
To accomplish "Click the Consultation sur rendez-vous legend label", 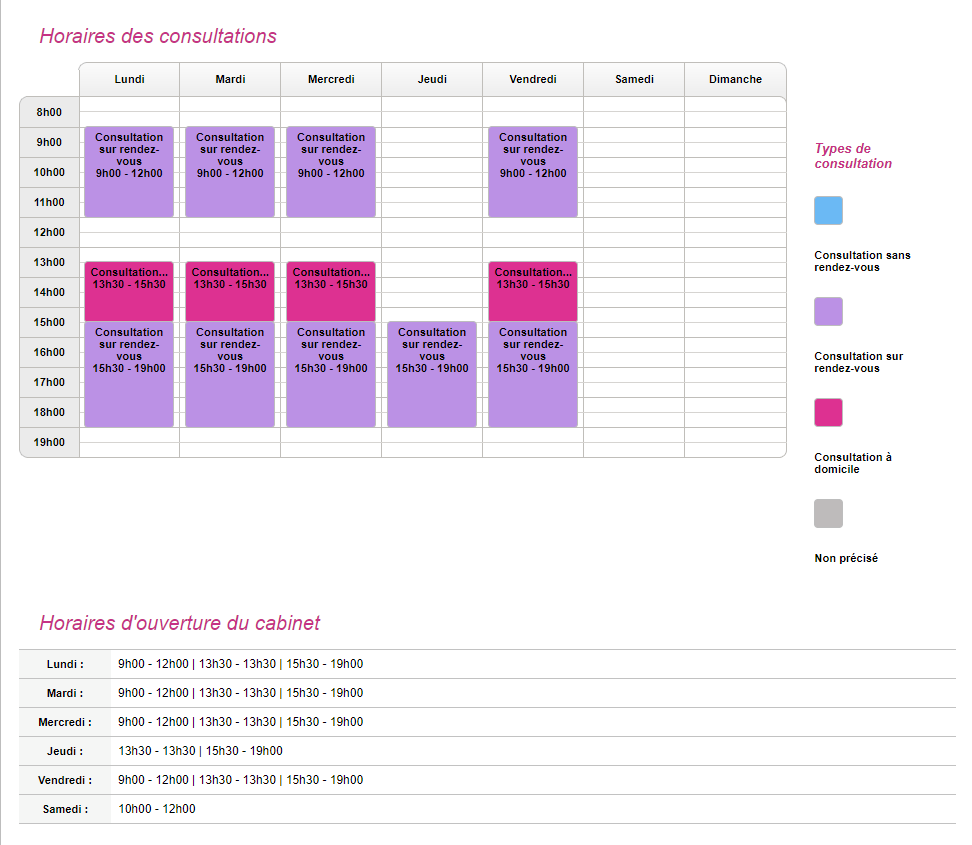I will [x=859, y=362].
